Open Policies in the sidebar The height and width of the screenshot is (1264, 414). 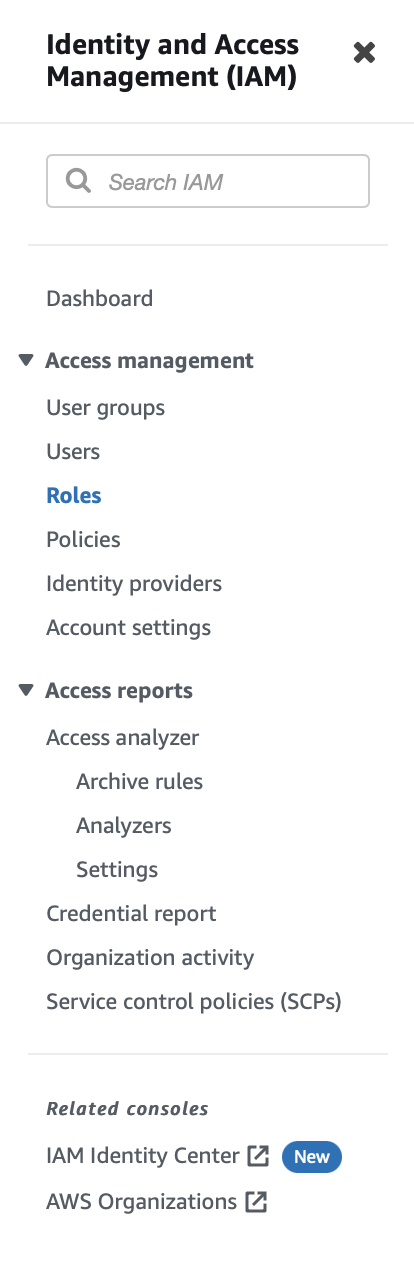pyautogui.click(x=83, y=540)
